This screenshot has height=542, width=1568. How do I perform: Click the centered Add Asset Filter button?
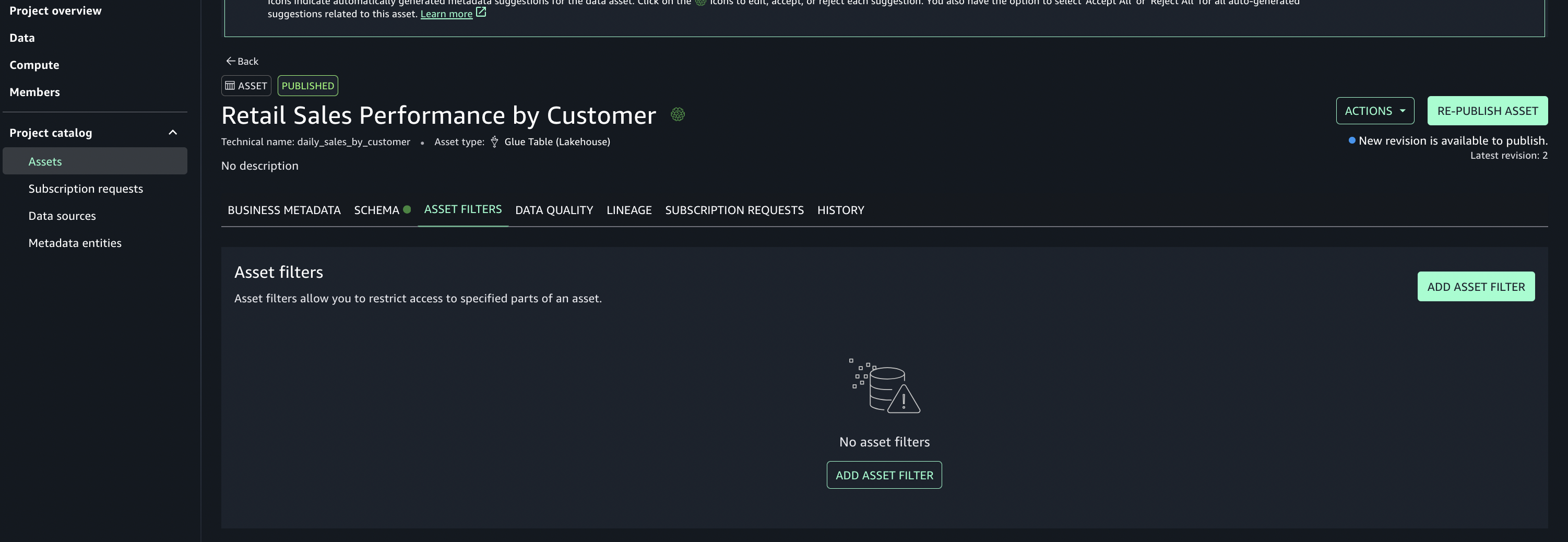click(884, 475)
